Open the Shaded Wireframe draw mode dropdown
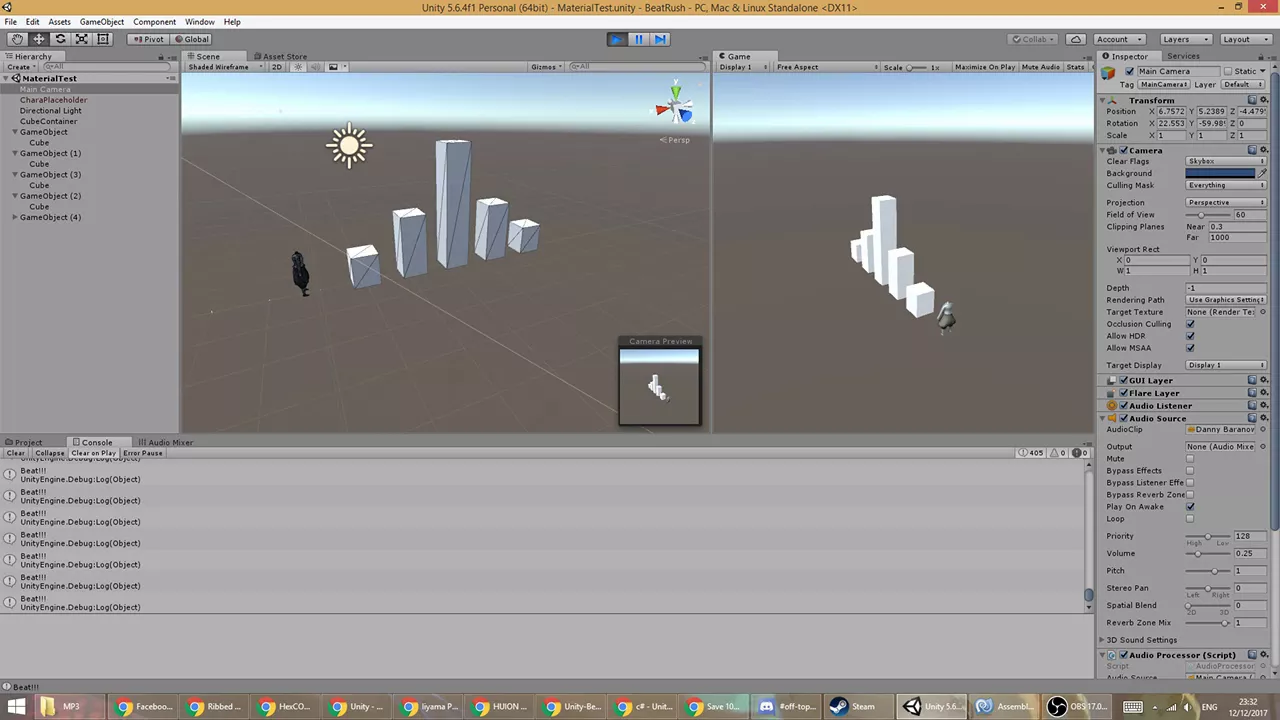 click(225, 67)
